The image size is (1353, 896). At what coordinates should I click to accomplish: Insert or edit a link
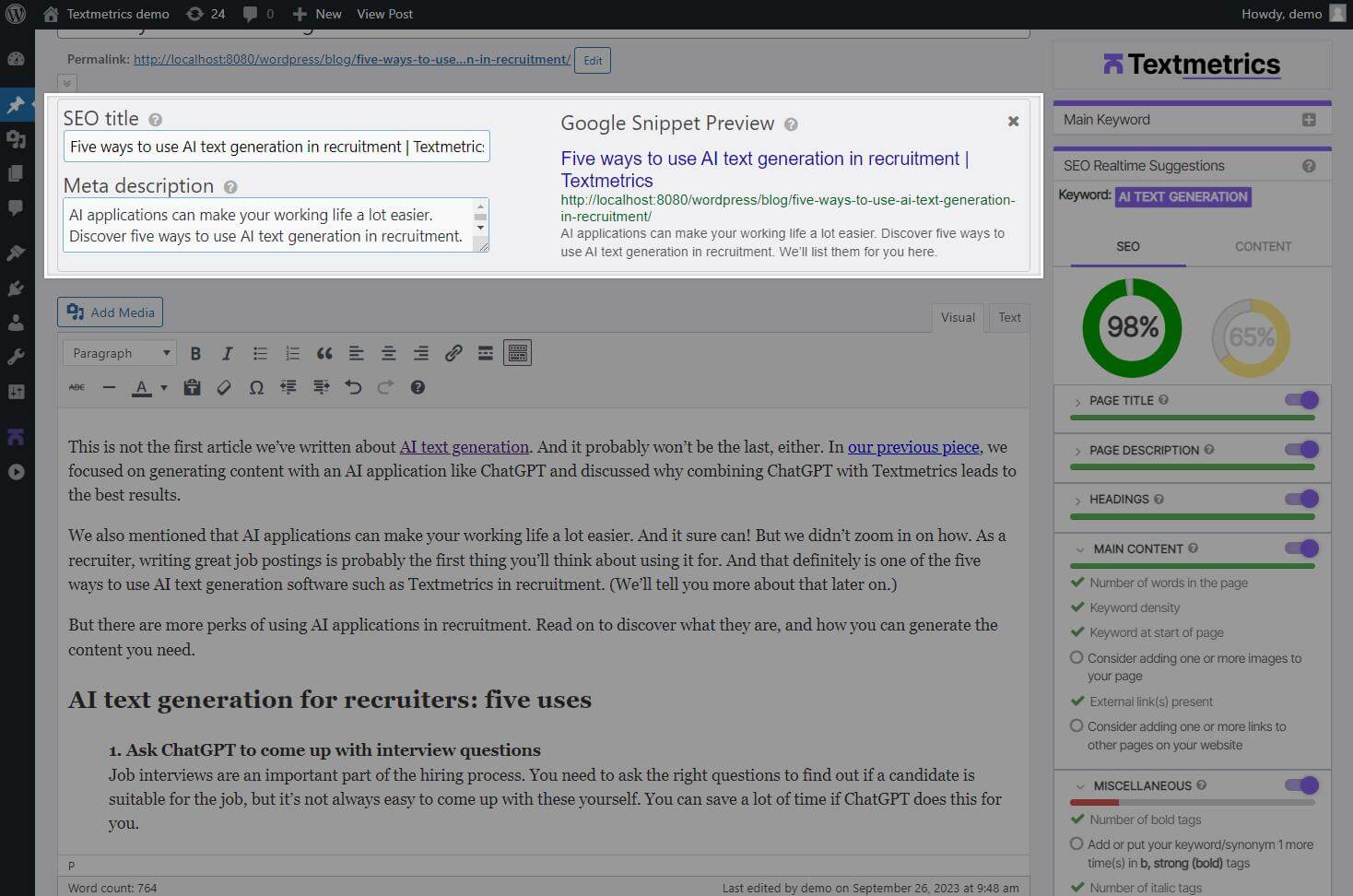[453, 353]
